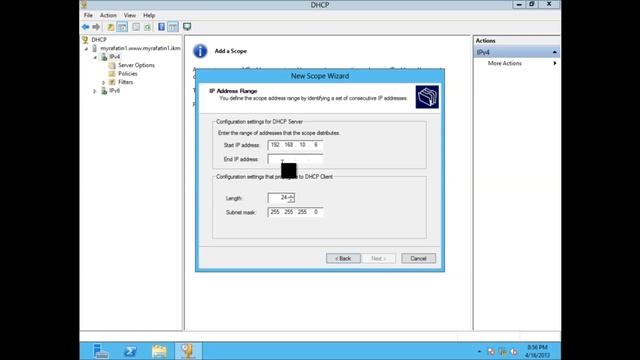Select DHCP root label in tree
The image size is (640, 360).
pos(99,40)
